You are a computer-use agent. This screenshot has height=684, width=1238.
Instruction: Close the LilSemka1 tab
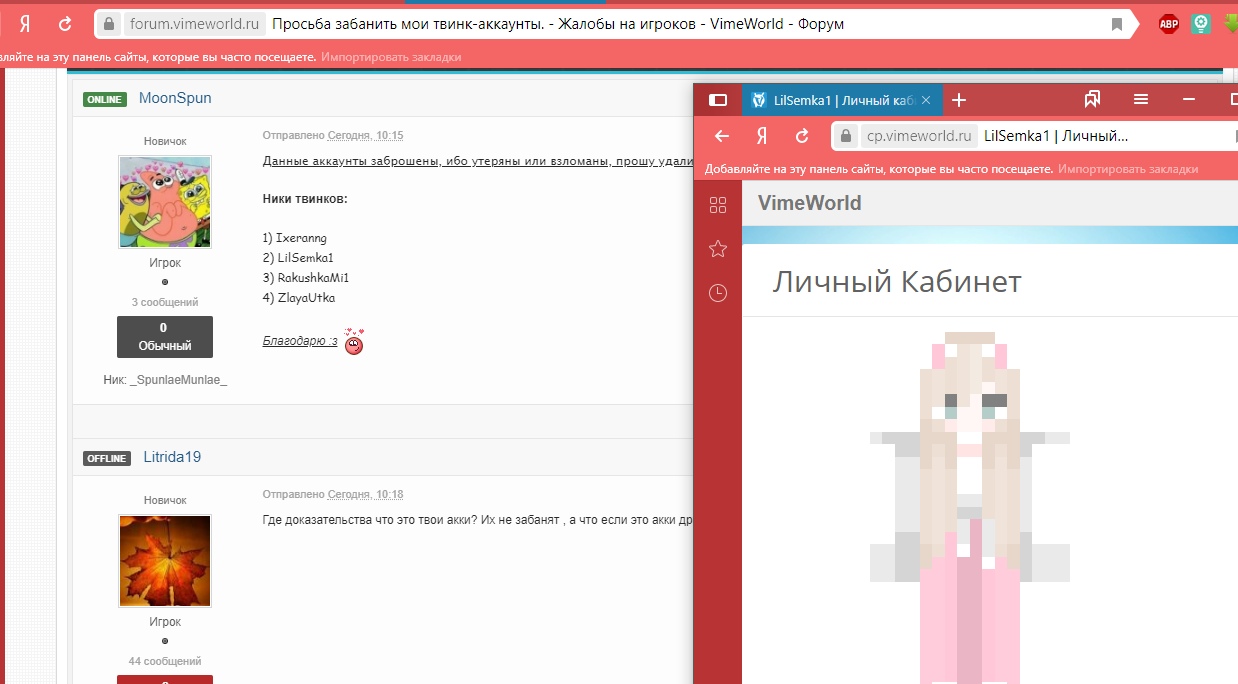[x=926, y=100]
